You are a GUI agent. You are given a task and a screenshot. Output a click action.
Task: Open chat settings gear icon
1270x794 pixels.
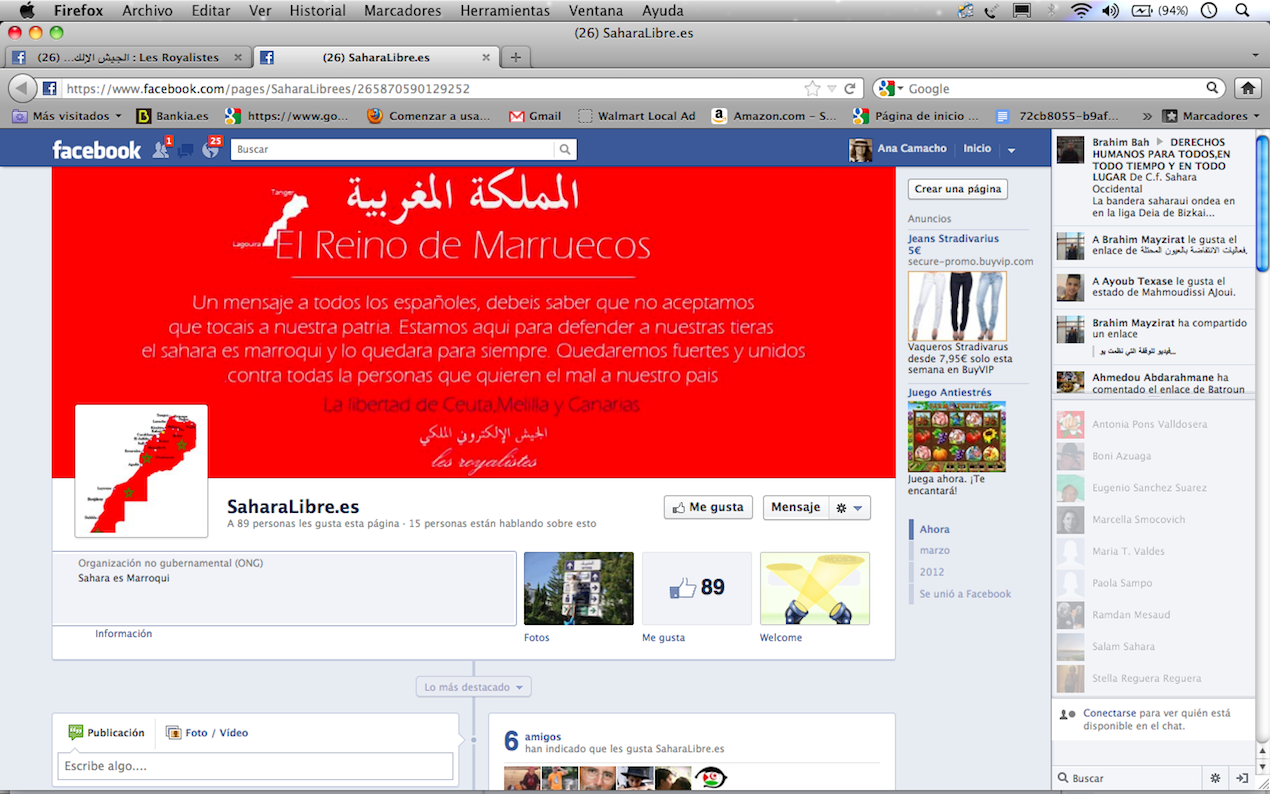coord(1215,778)
